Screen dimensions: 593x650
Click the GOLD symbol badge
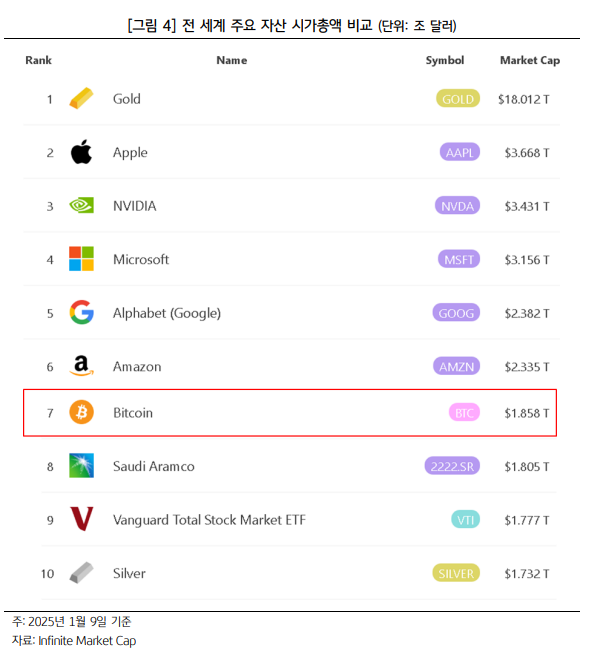(x=458, y=99)
